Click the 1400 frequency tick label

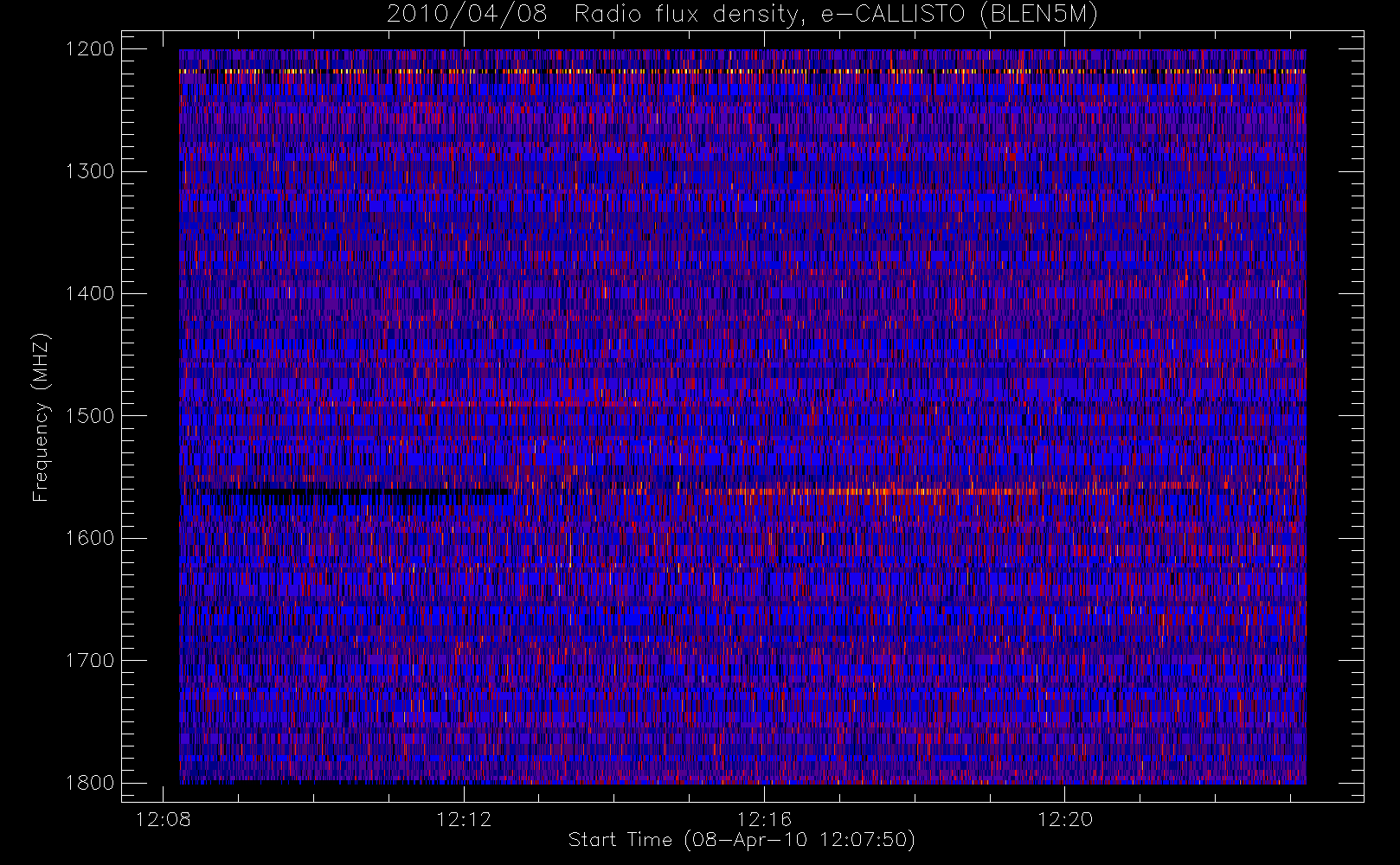[x=90, y=294]
